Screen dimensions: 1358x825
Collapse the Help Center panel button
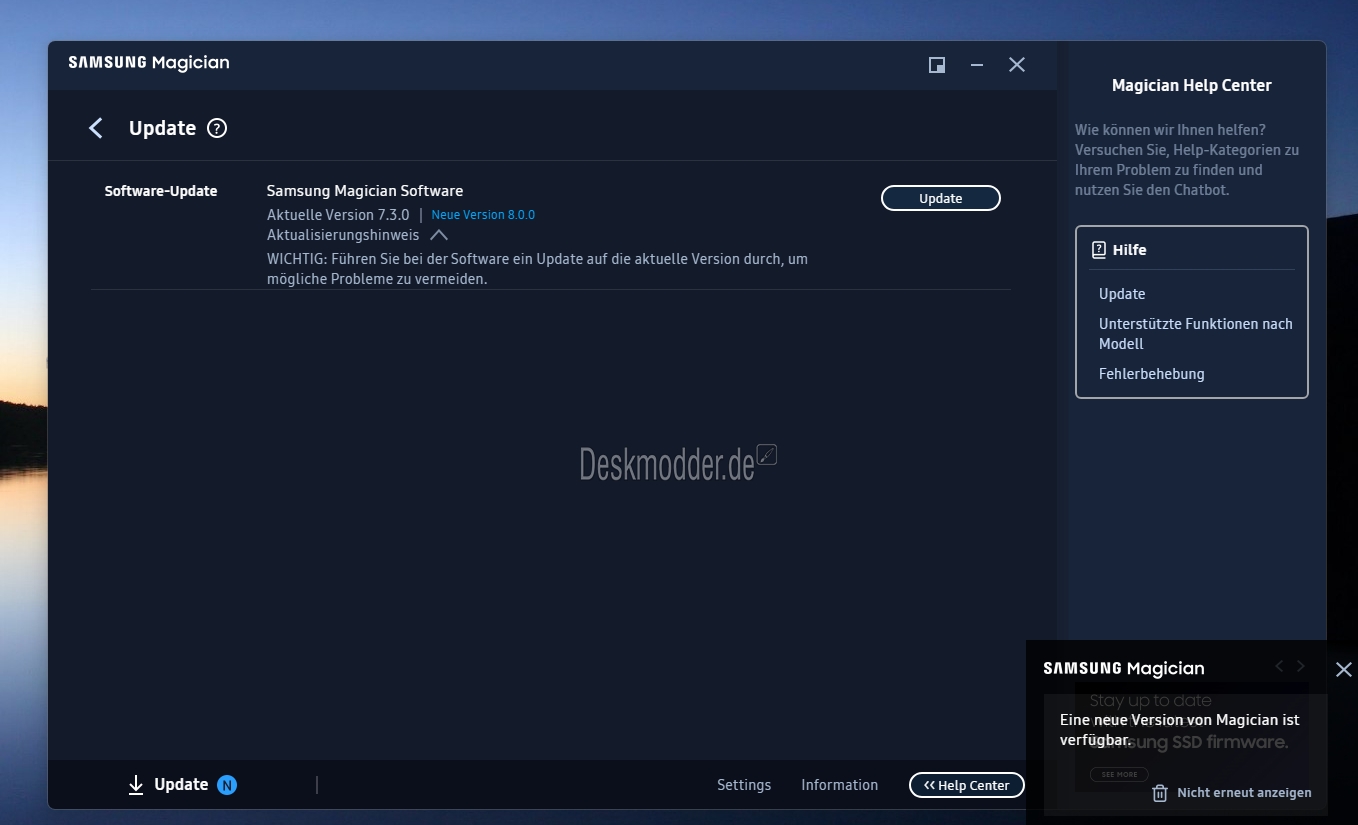[966, 785]
